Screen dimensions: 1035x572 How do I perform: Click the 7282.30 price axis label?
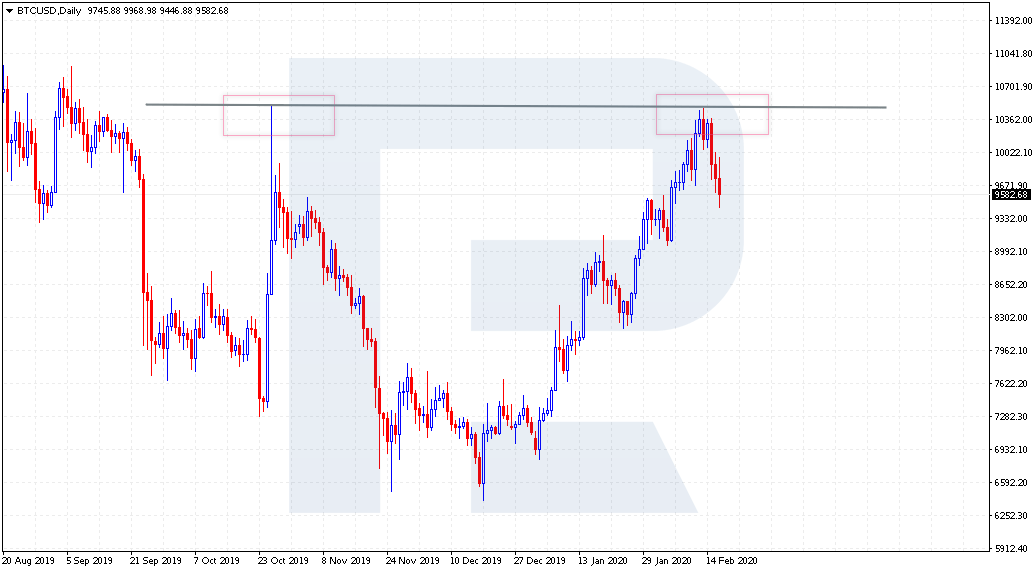tap(1011, 417)
